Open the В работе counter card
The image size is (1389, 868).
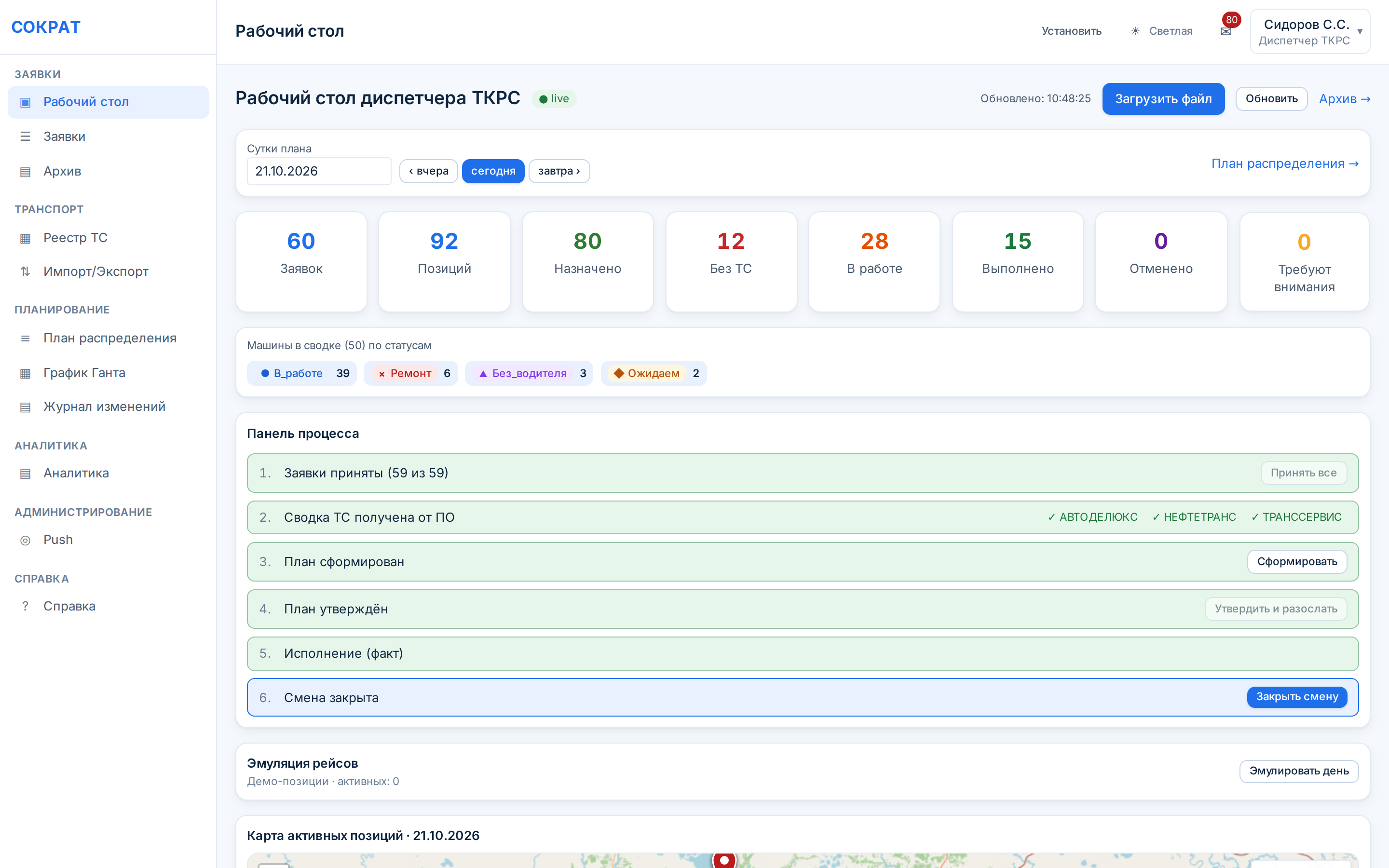[x=874, y=262]
